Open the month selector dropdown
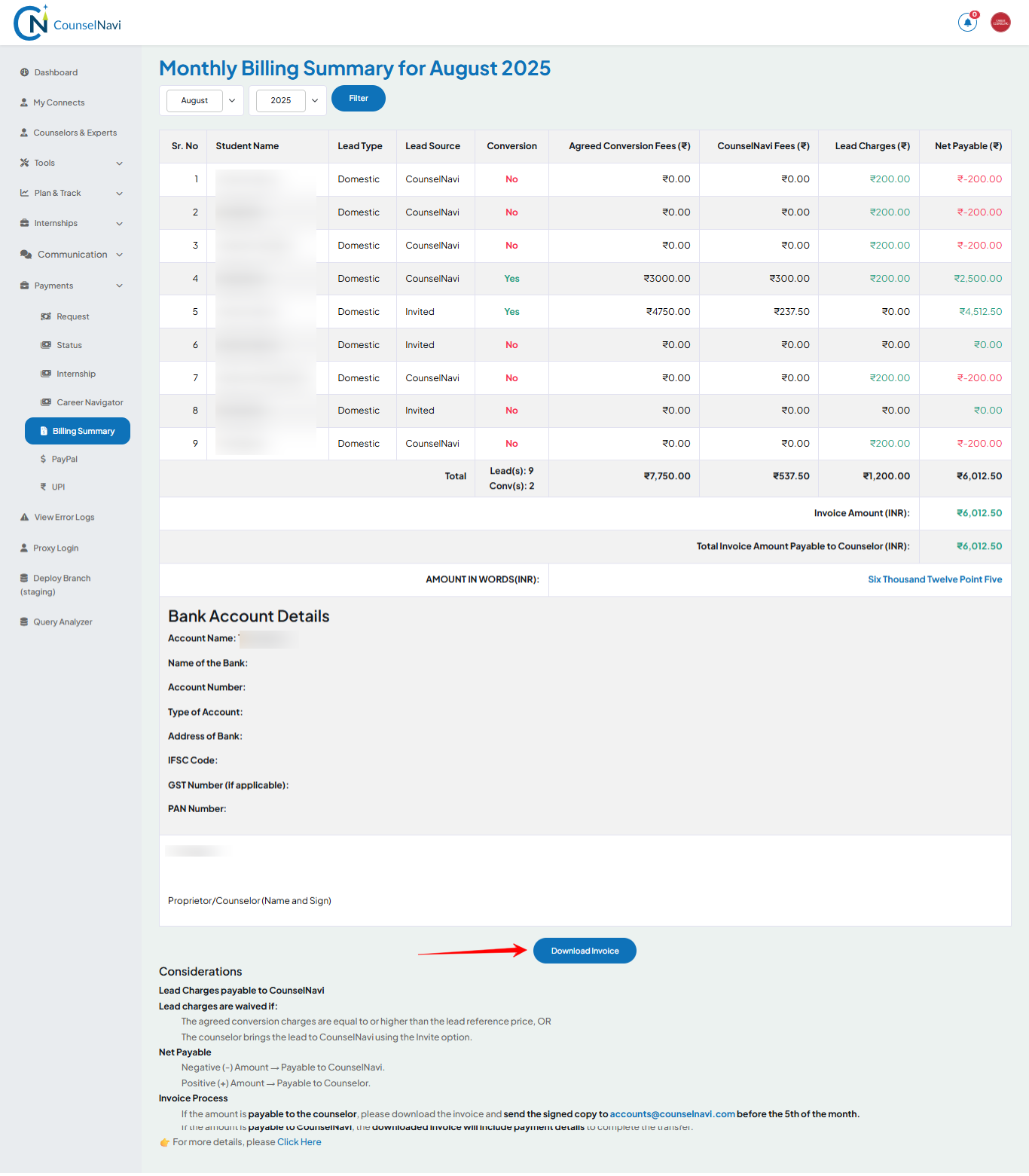Viewport: 1029px width, 1176px height. (x=201, y=99)
